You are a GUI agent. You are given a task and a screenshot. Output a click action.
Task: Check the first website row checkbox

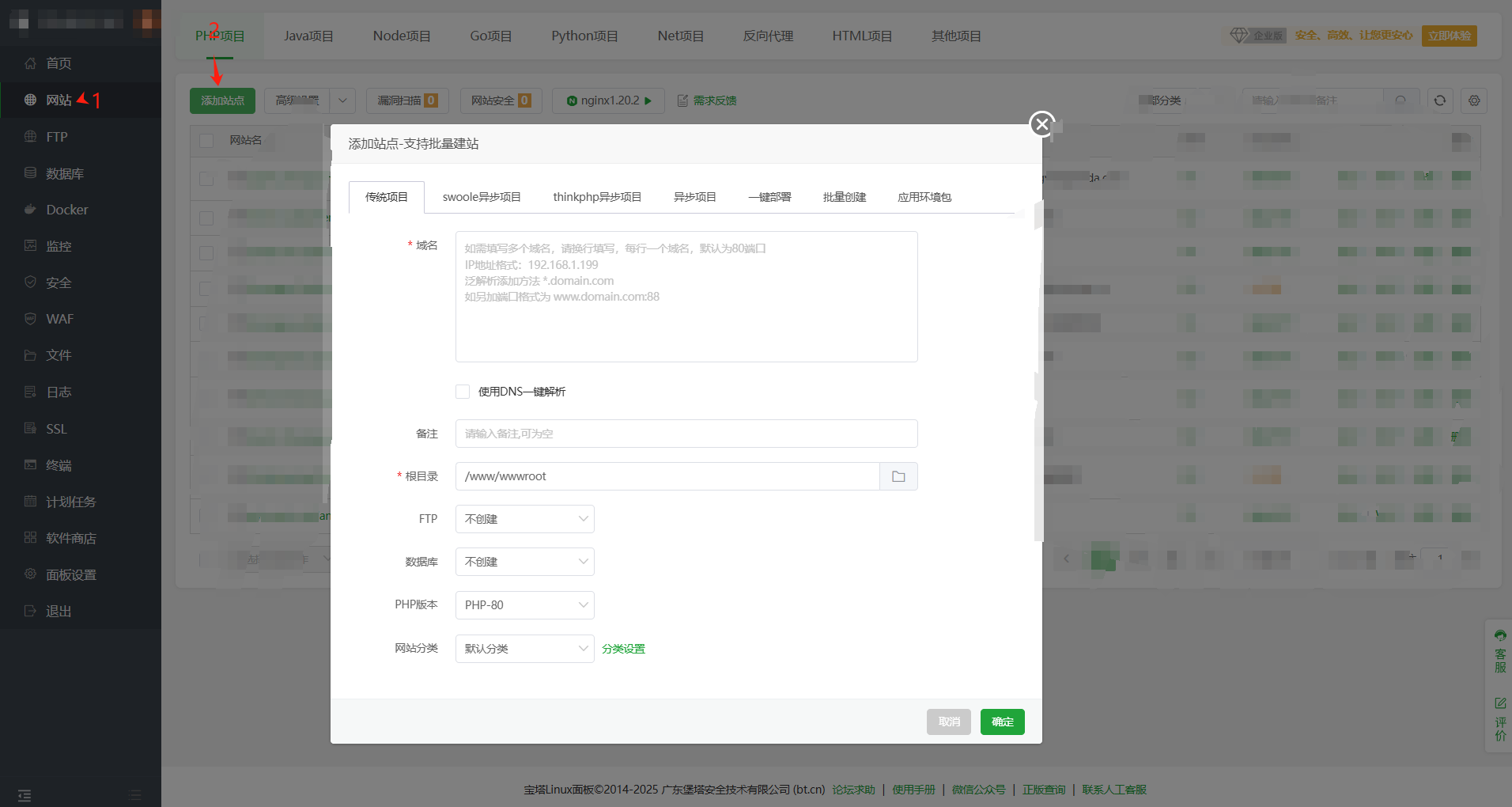206,179
